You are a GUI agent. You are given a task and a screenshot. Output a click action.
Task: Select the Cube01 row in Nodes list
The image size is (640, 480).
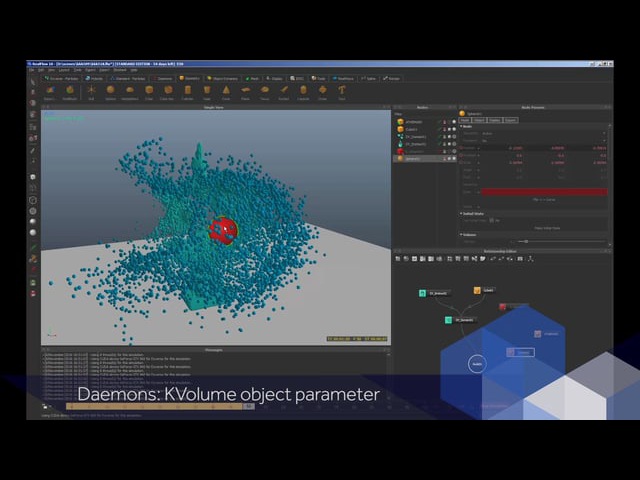tap(424, 129)
